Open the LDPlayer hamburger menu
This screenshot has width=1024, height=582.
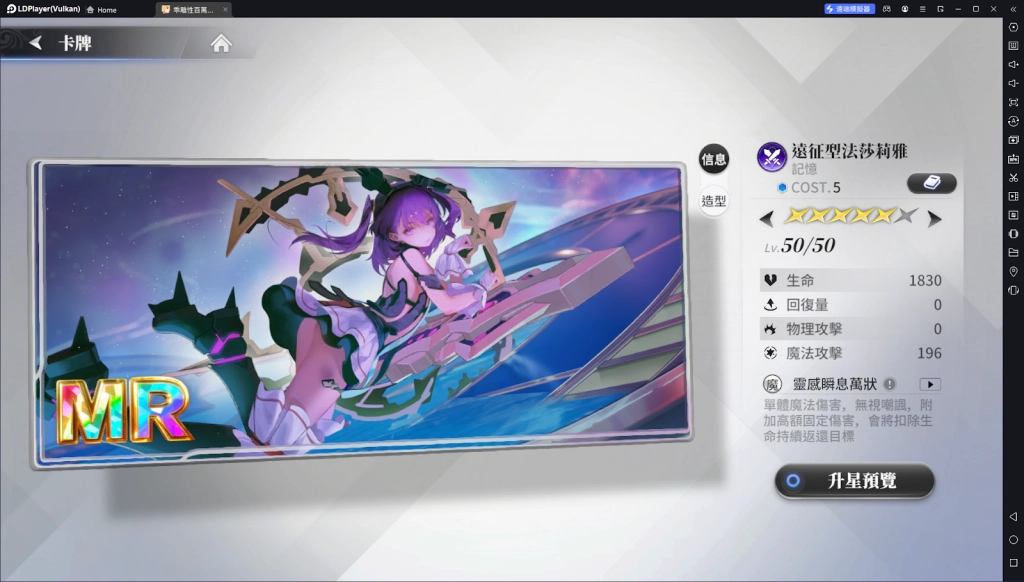[922, 9]
